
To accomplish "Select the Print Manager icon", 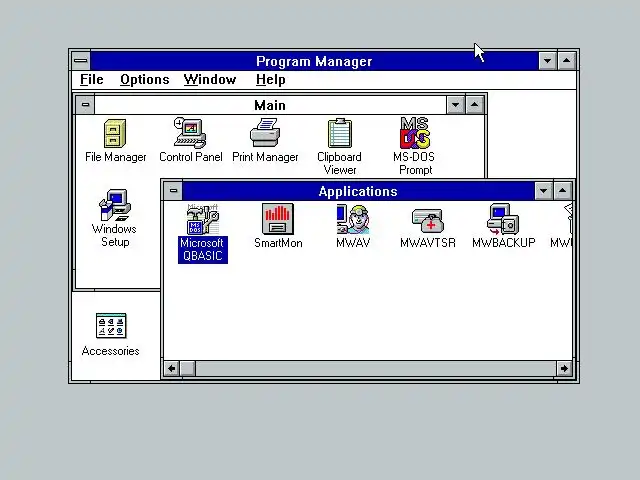I will [x=265, y=133].
